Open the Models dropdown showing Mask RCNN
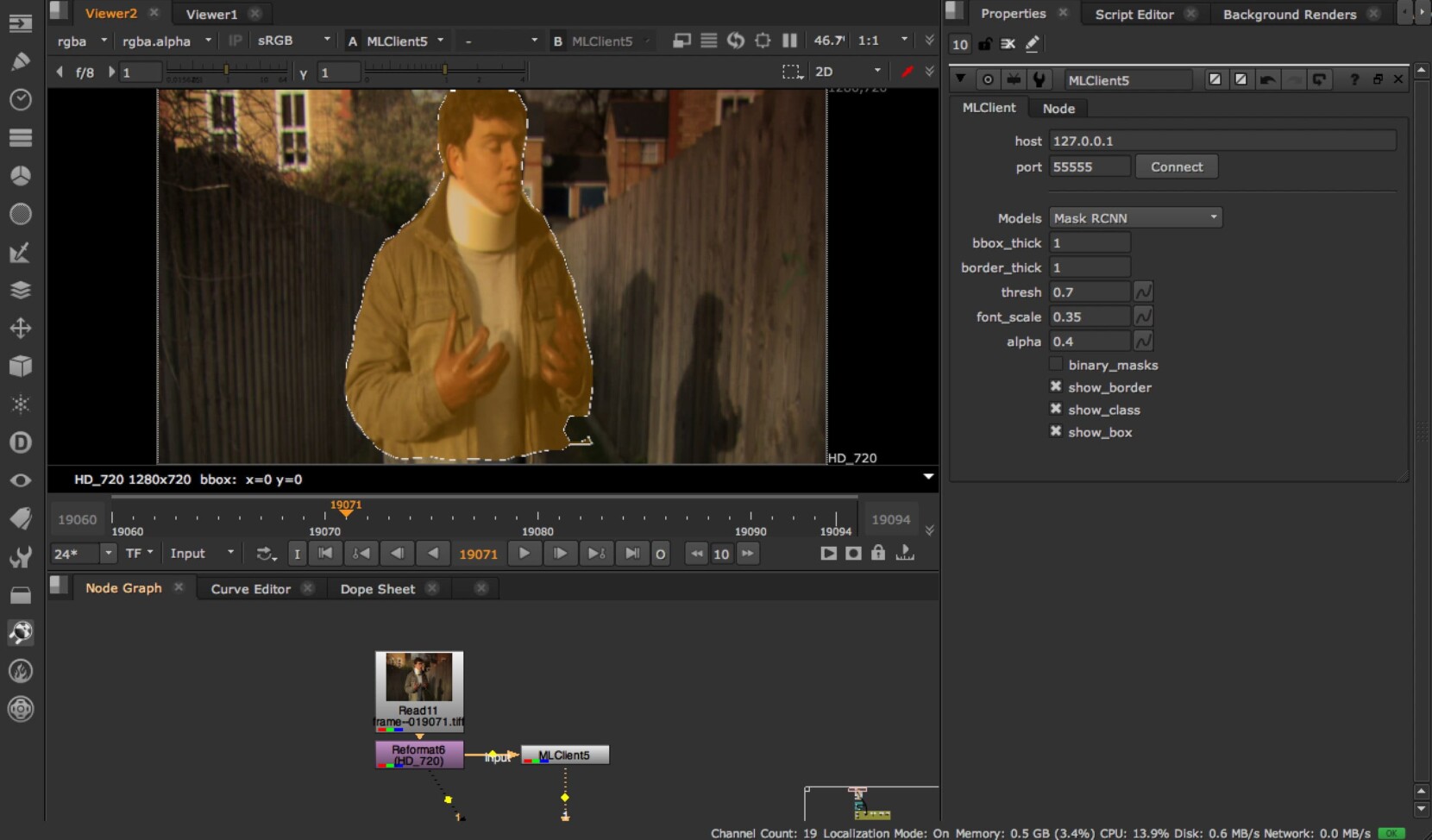1432x840 pixels. pos(1135,217)
